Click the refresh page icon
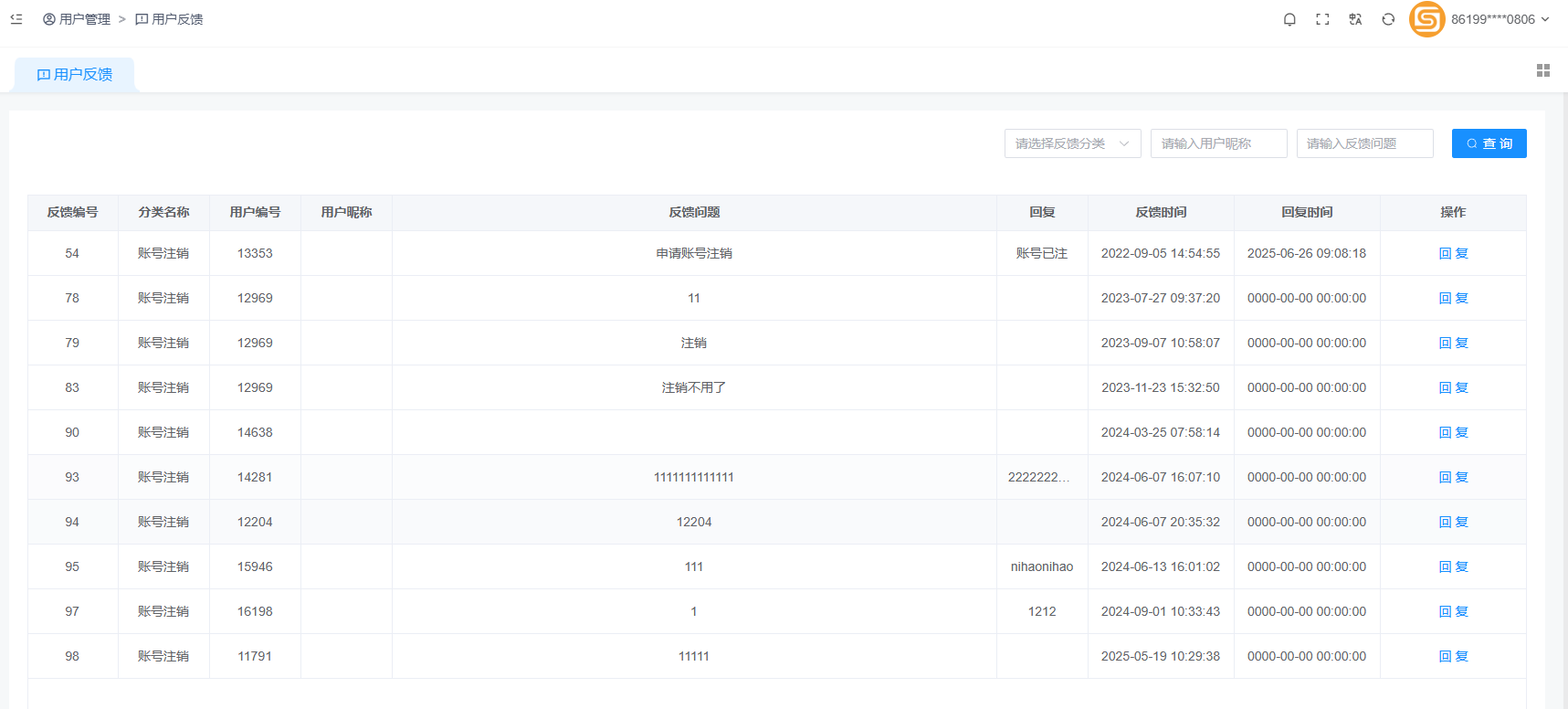The width and height of the screenshot is (1568, 709). coord(1388,19)
